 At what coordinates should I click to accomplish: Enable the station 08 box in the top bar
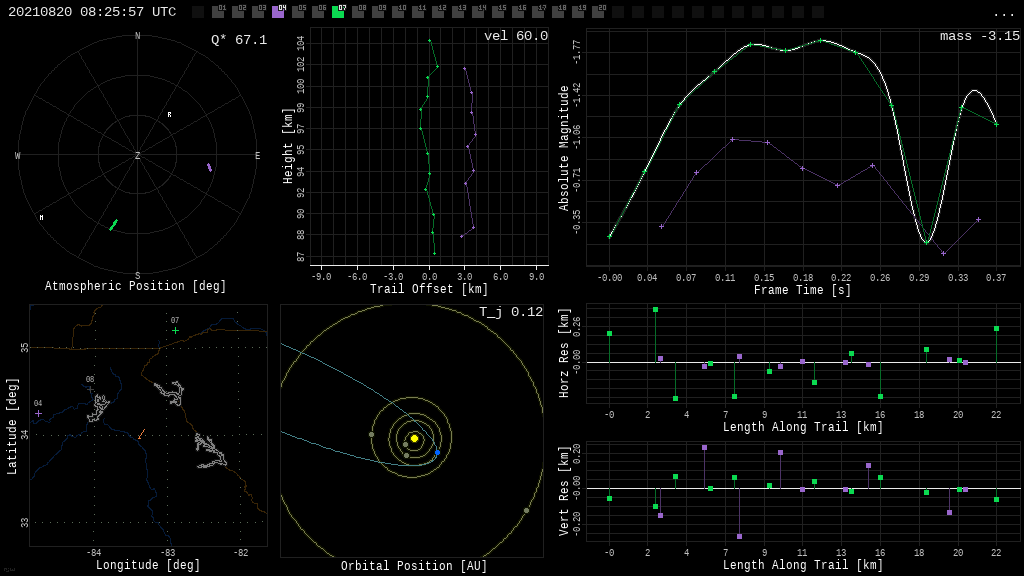pos(358,12)
